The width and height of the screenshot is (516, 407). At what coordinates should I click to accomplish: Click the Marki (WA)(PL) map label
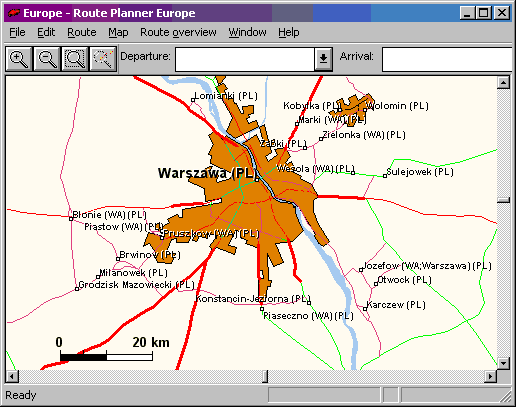click(x=332, y=120)
